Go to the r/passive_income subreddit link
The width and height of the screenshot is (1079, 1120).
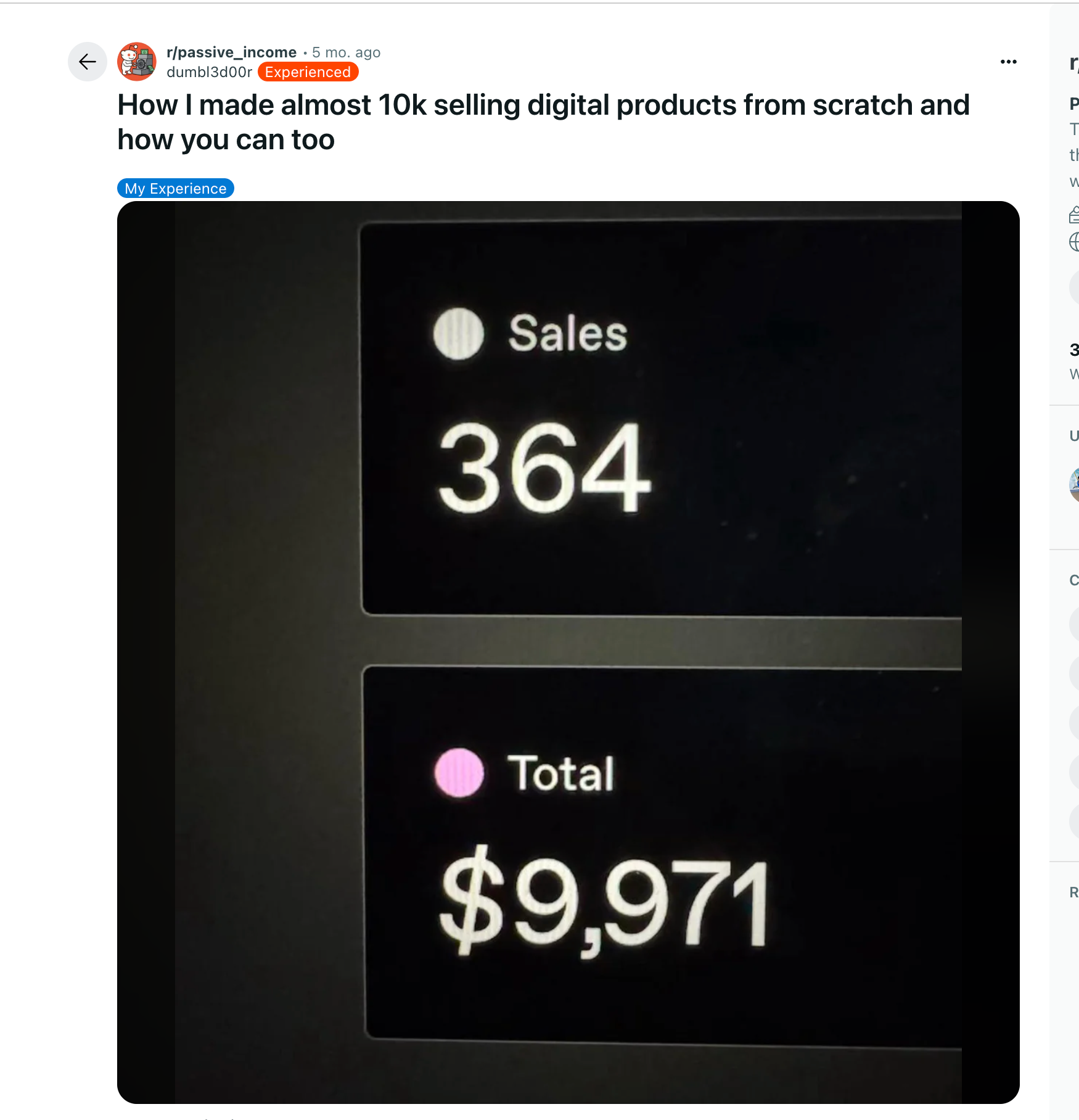[x=231, y=52]
